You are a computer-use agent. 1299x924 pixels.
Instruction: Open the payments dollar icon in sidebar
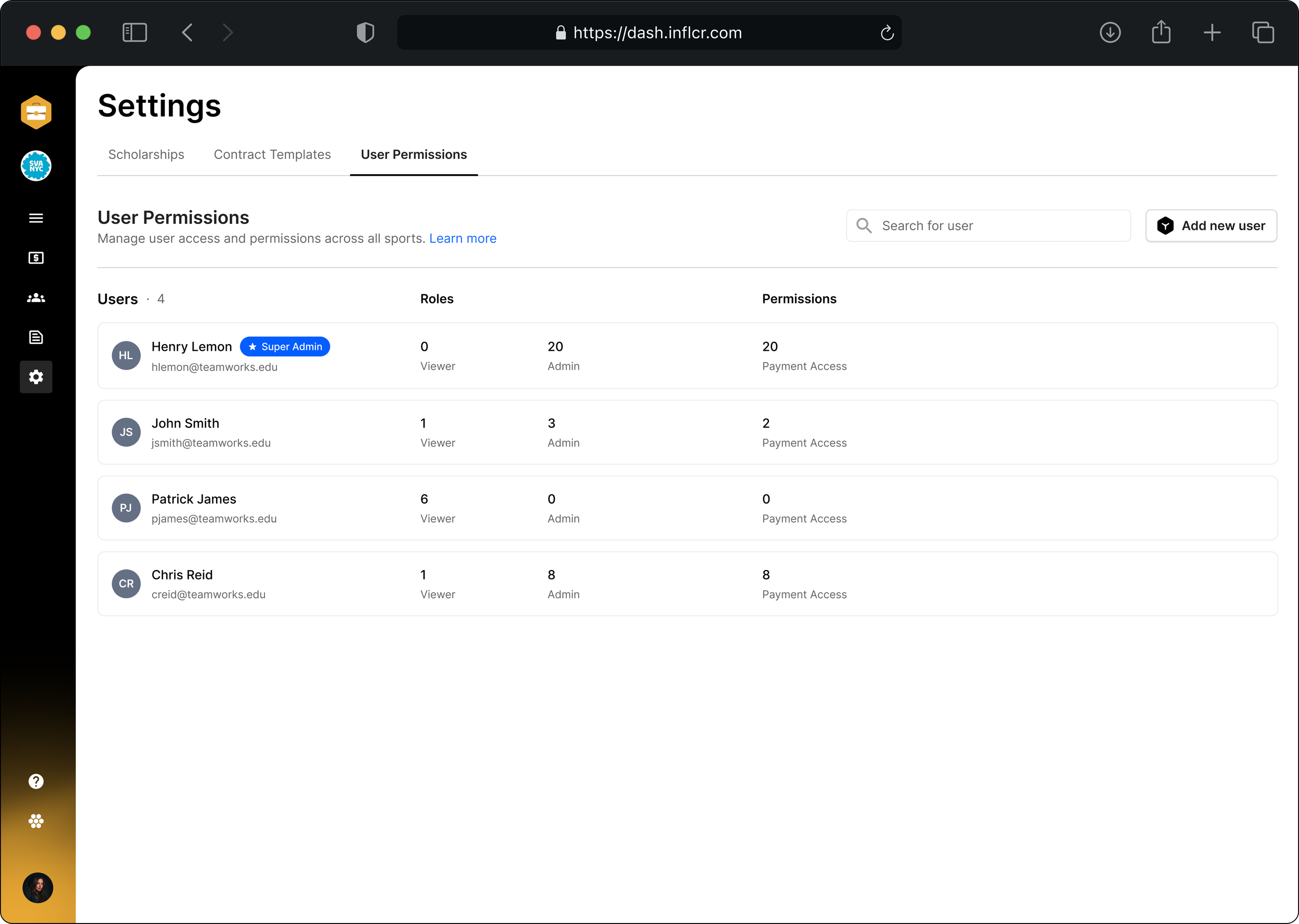pyautogui.click(x=36, y=258)
